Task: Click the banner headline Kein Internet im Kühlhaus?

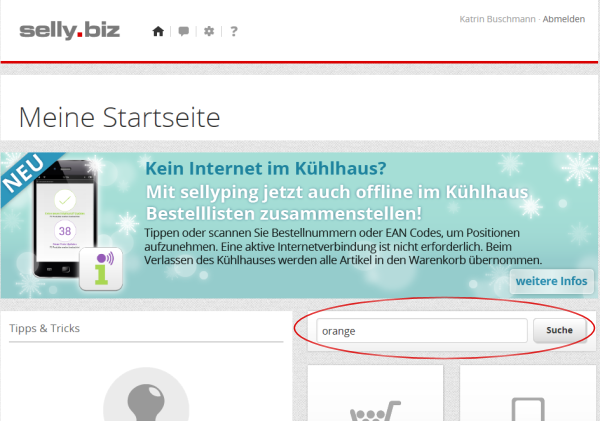Action: pyautogui.click(x=266, y=168)
